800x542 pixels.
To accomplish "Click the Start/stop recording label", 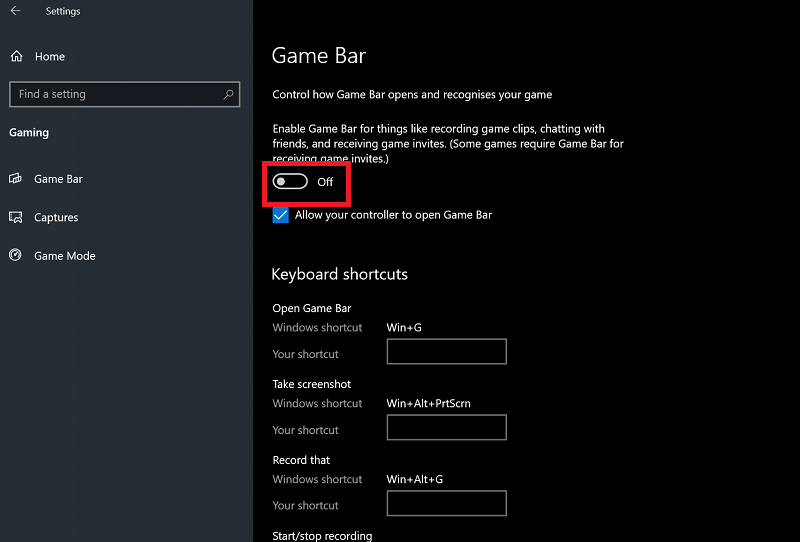I will (x=322, y=536).
